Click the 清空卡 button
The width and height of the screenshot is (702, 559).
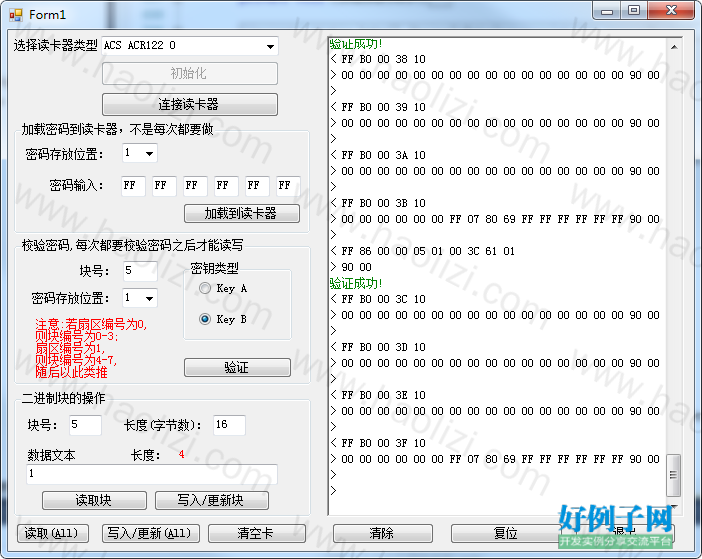tap(257, 533)
